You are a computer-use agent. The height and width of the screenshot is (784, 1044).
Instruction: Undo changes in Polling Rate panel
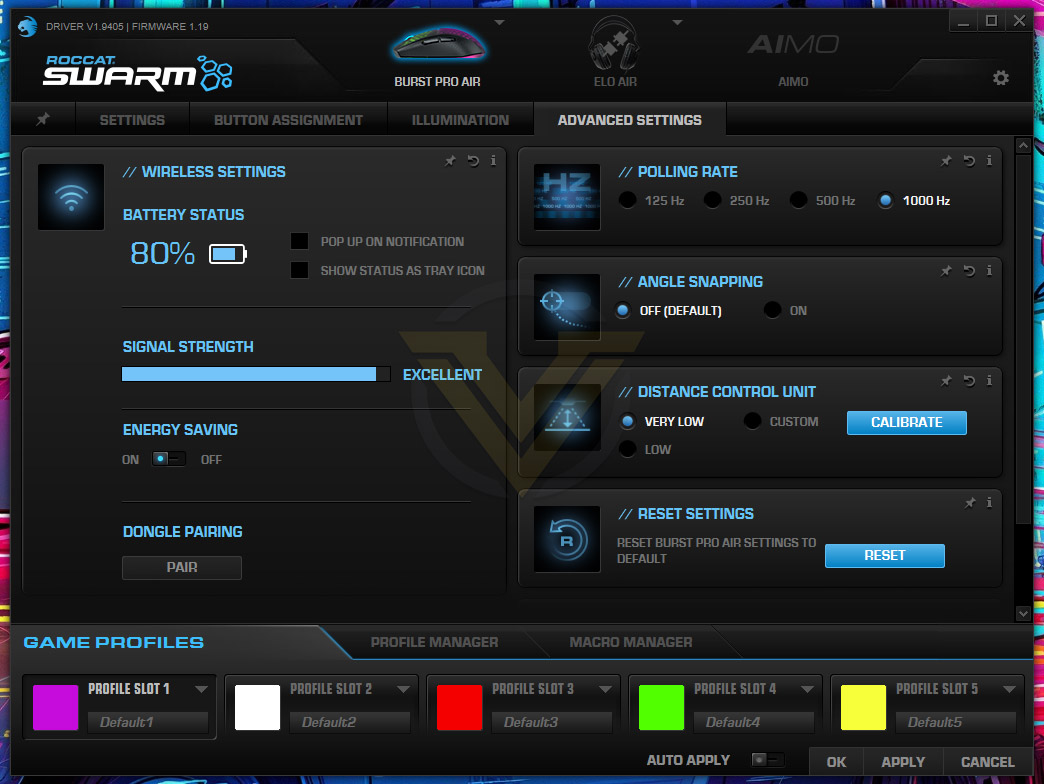[969, 160]
